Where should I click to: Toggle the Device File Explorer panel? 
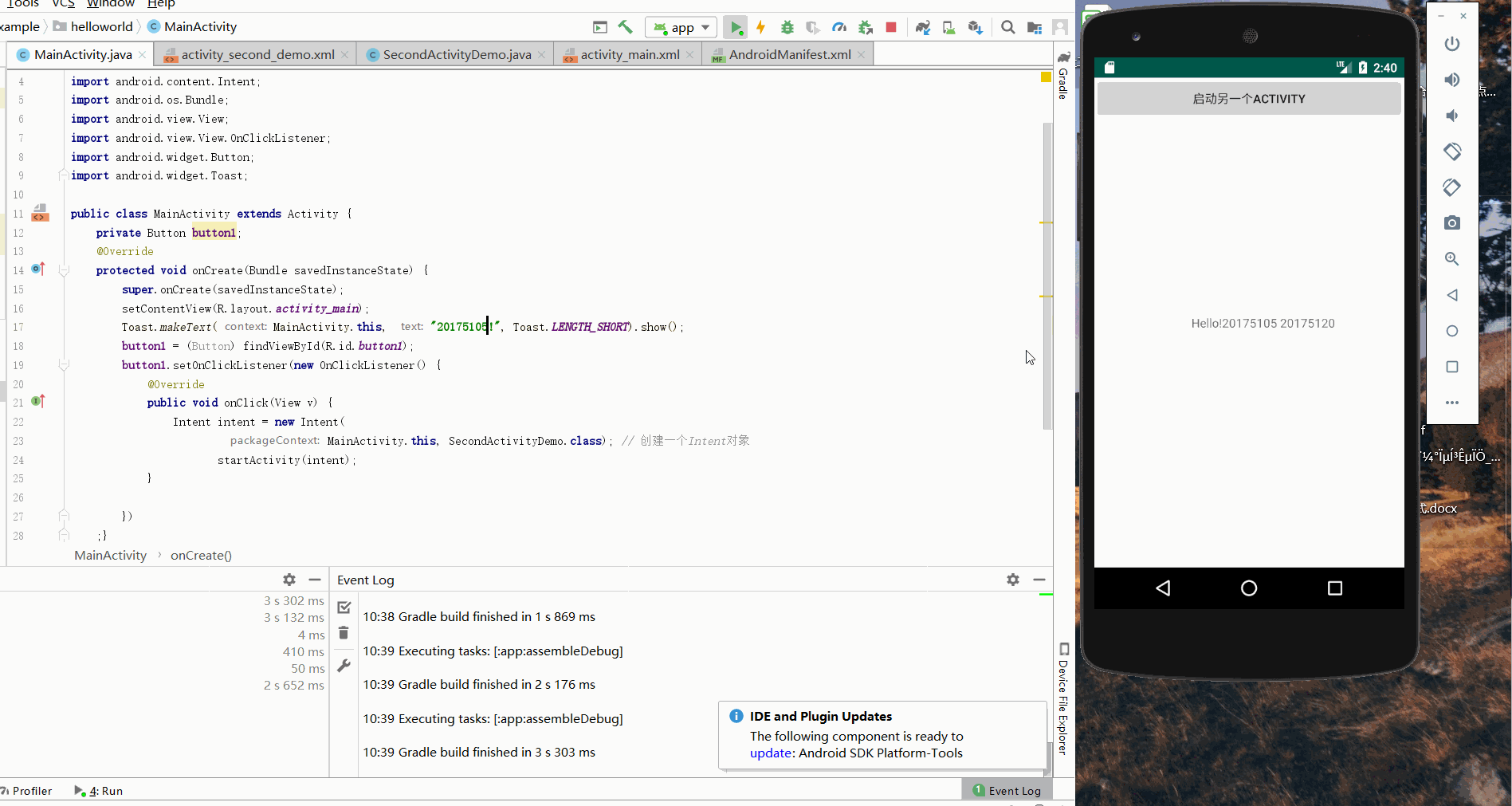pos(1063,700)
